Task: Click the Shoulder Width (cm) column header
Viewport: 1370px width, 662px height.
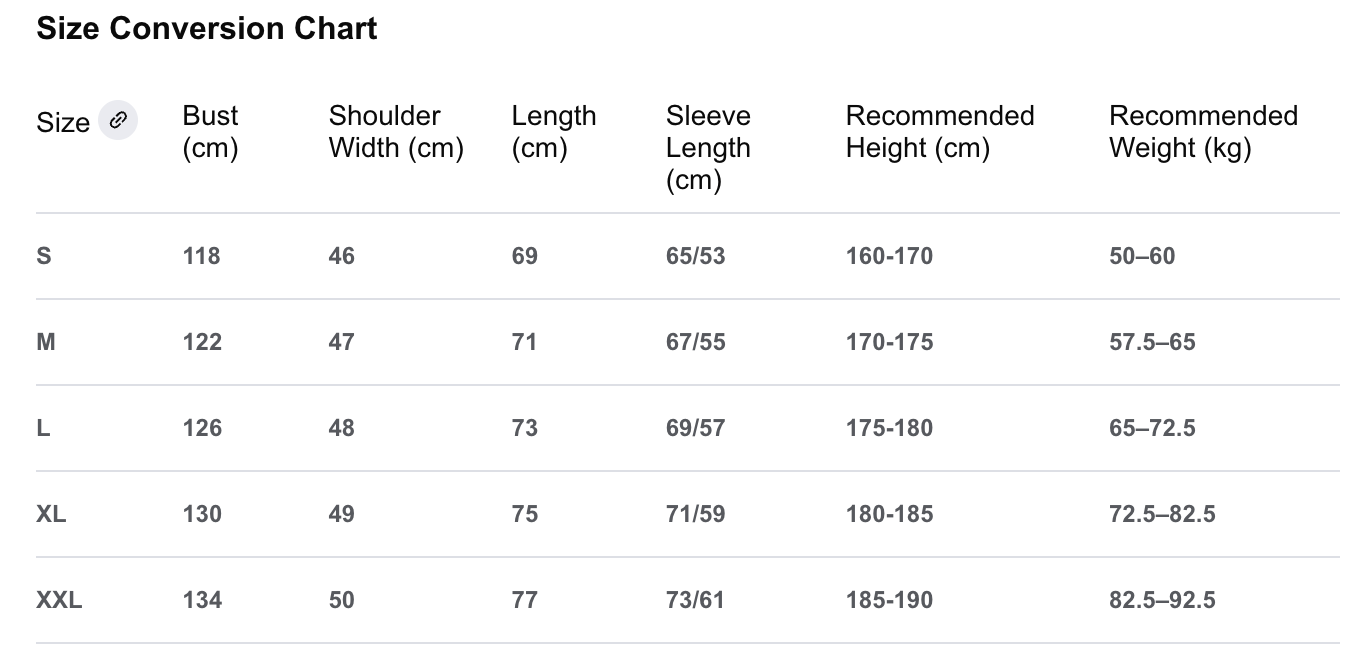Action: tap(396, 132)
